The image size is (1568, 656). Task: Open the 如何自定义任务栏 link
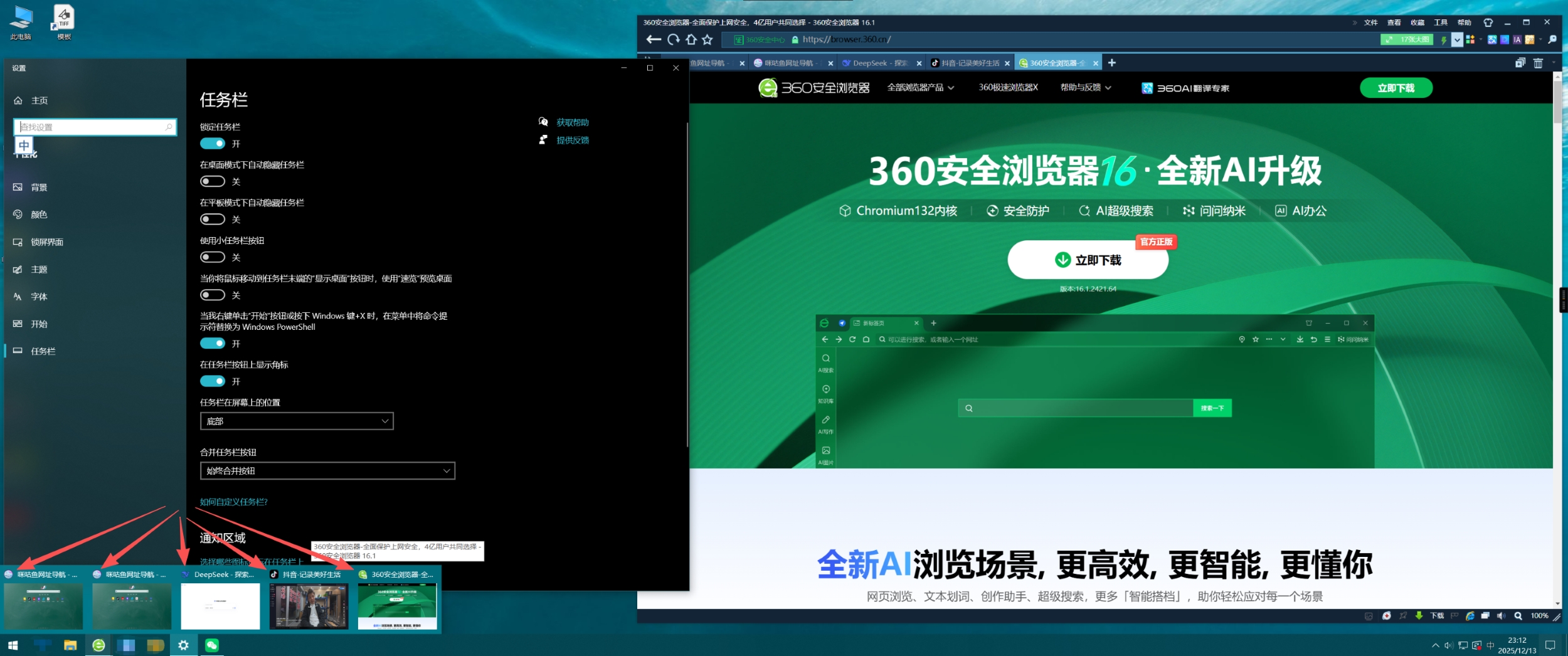pos(233,502)
